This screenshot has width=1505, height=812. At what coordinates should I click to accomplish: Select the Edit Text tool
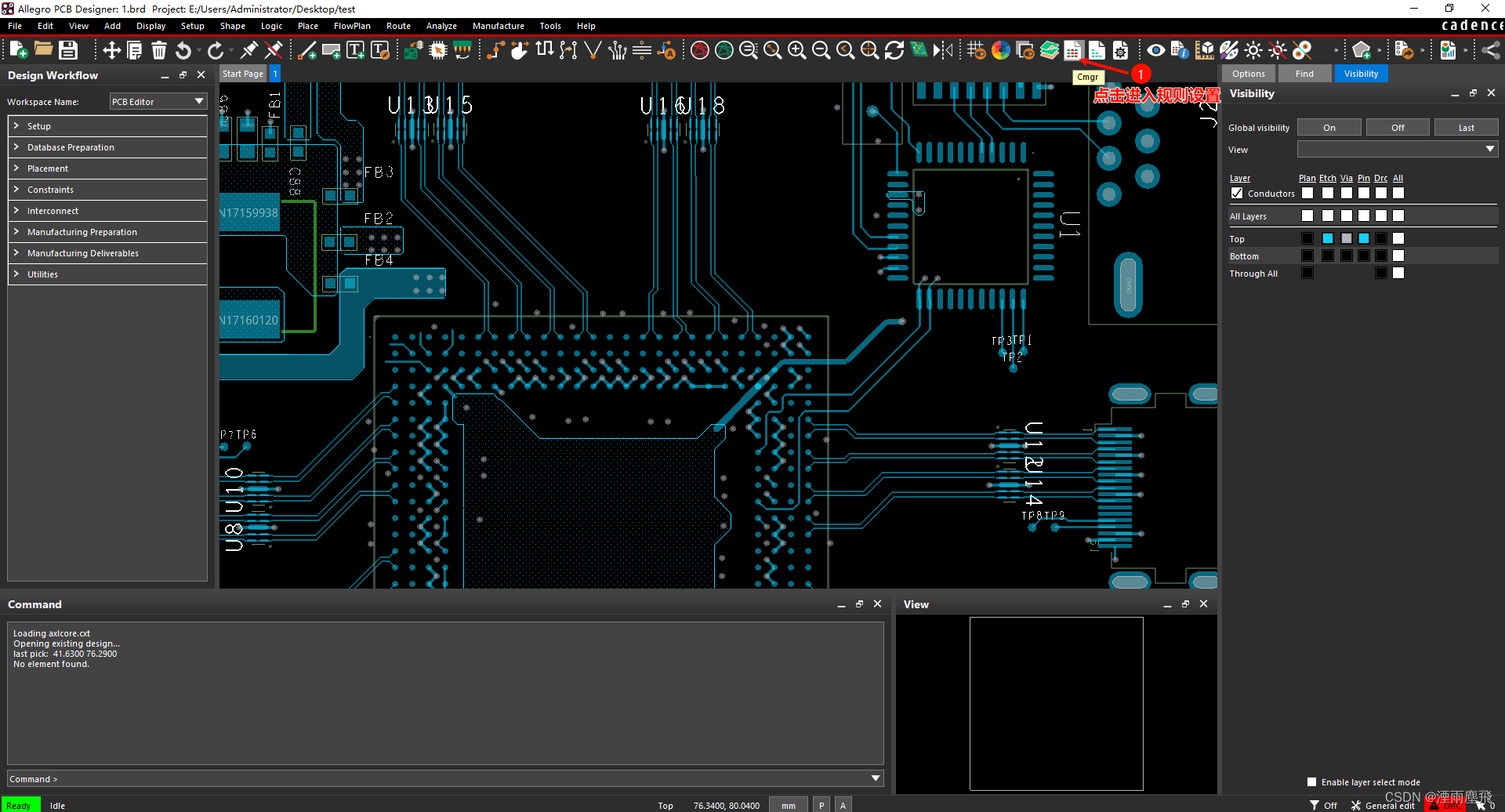pos(380,50)
